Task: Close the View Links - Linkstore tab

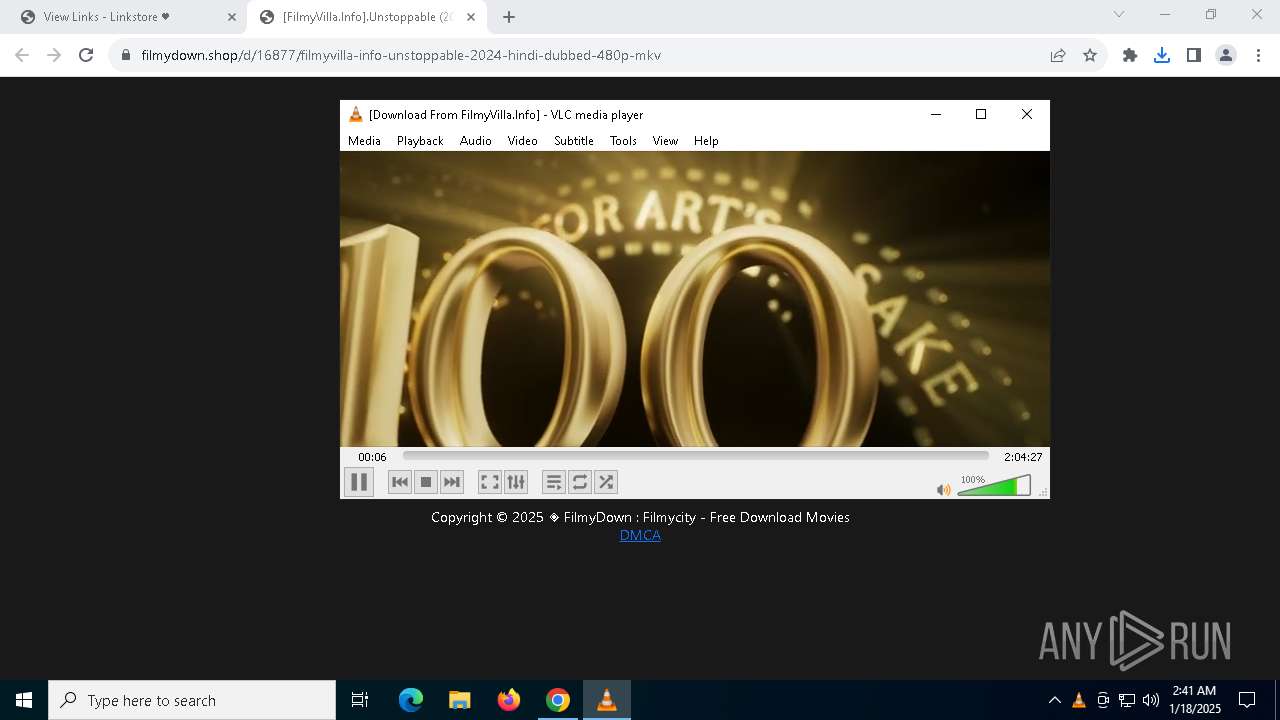Action: pos(232,17)
